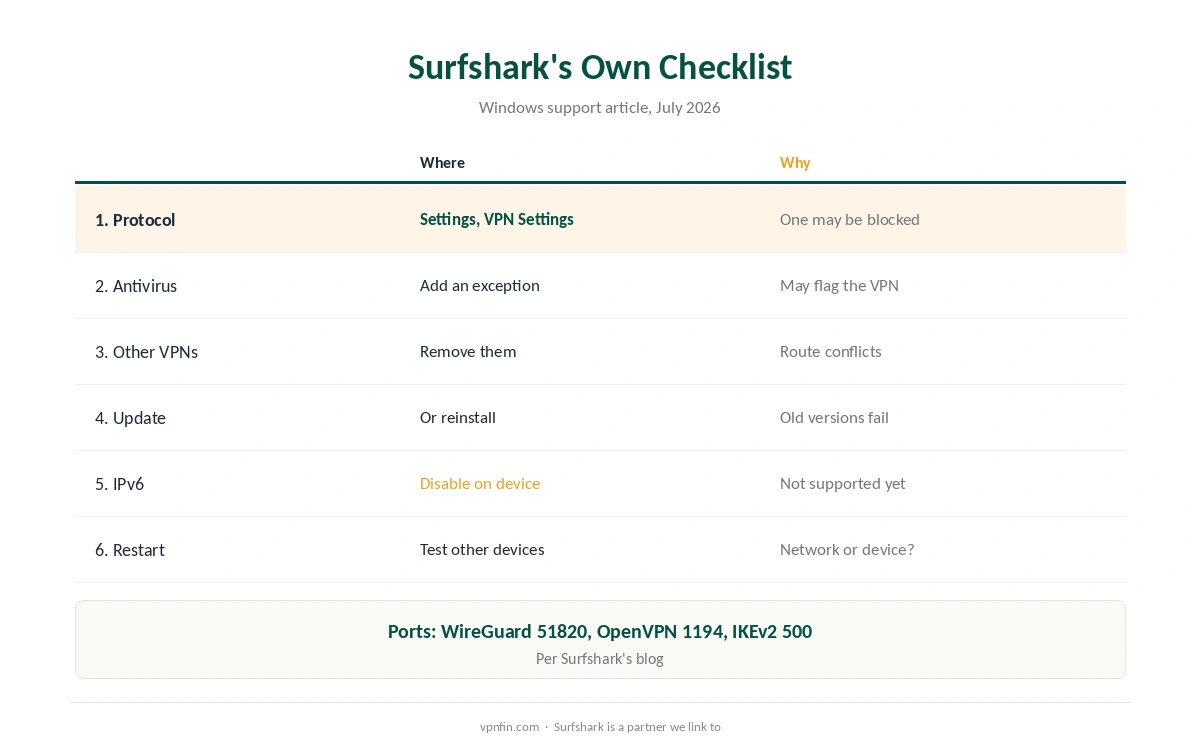Select the "4. Update" row label
The image size is (1200, 746).
[x=130, y=418]
